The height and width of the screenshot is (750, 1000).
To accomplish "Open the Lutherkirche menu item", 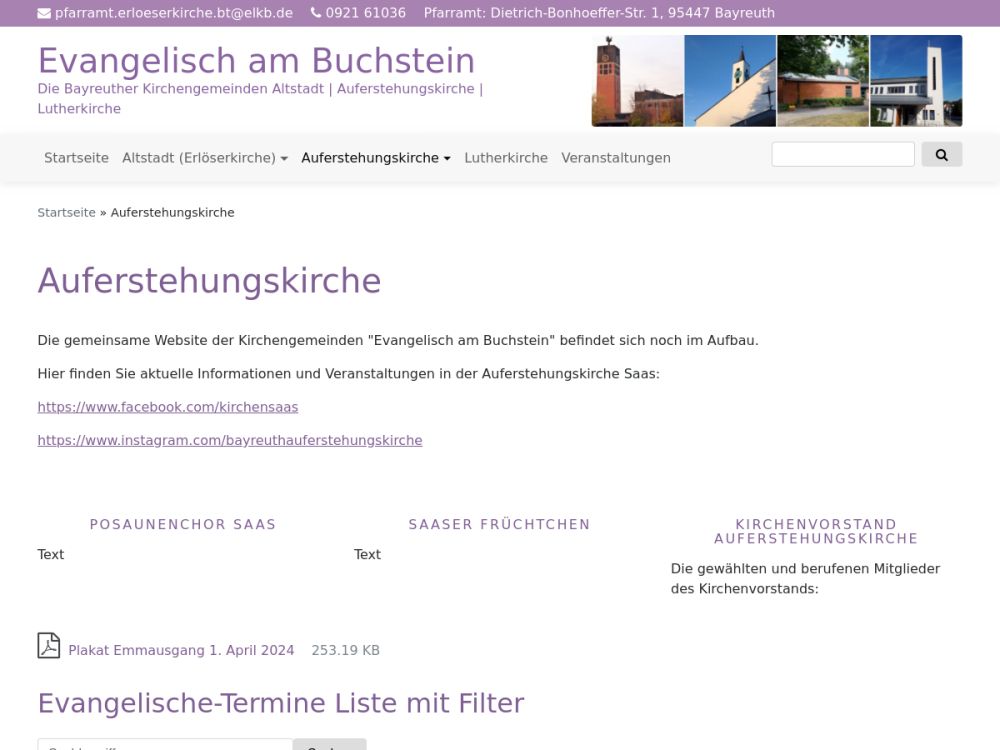I will [x=506, y=158].
